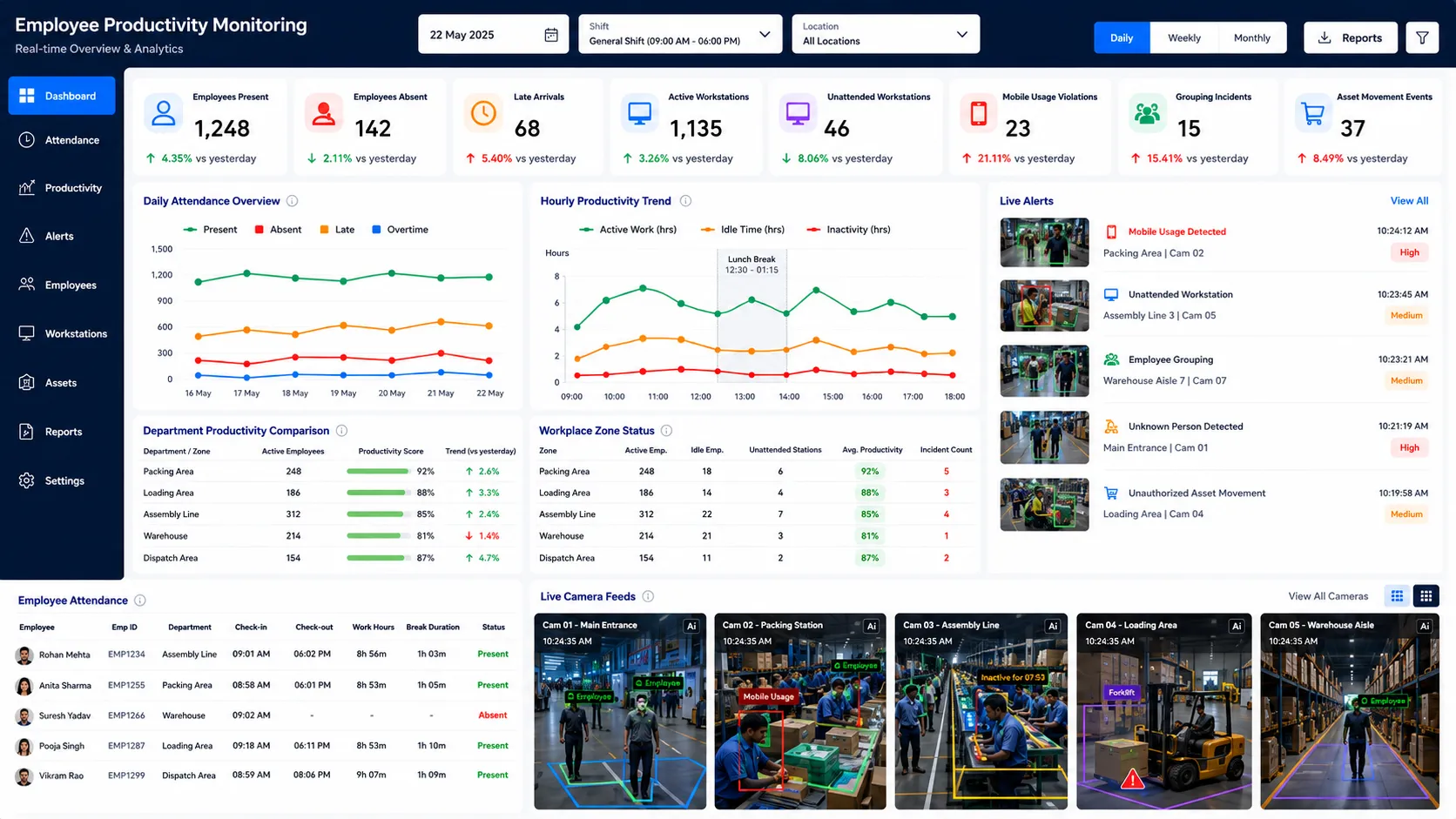Click Unknown Person Detected alert icon
The image size is (1456, 819).
[x=1111, y=426]
